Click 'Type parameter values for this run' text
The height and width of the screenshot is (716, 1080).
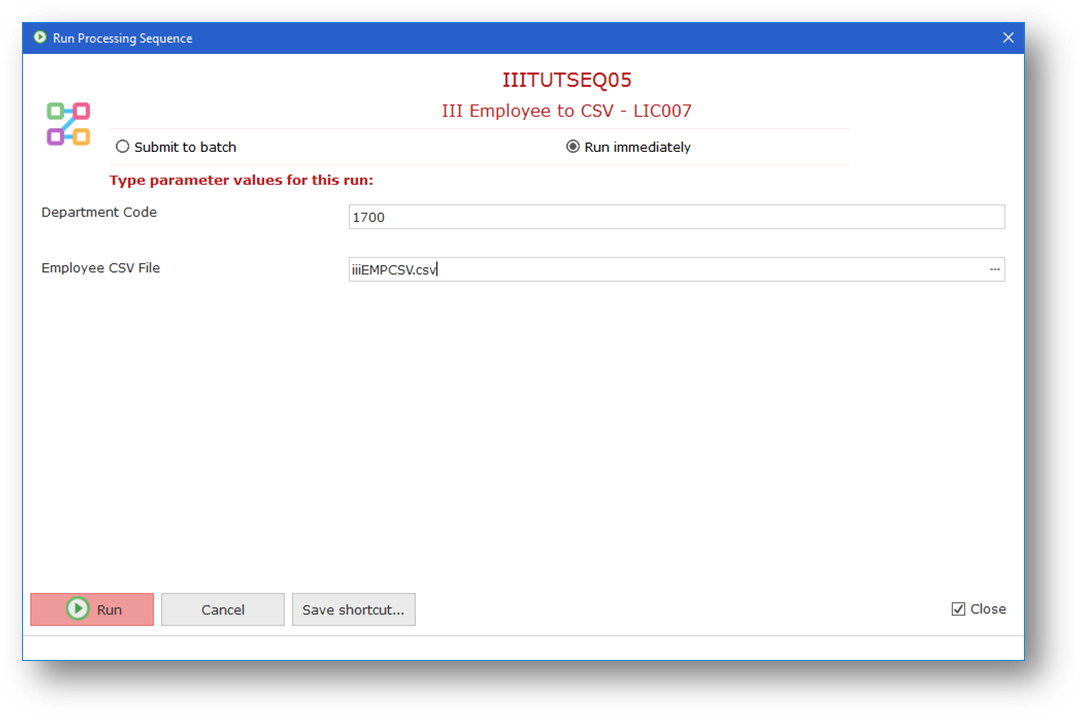click(x=241, y=180)
